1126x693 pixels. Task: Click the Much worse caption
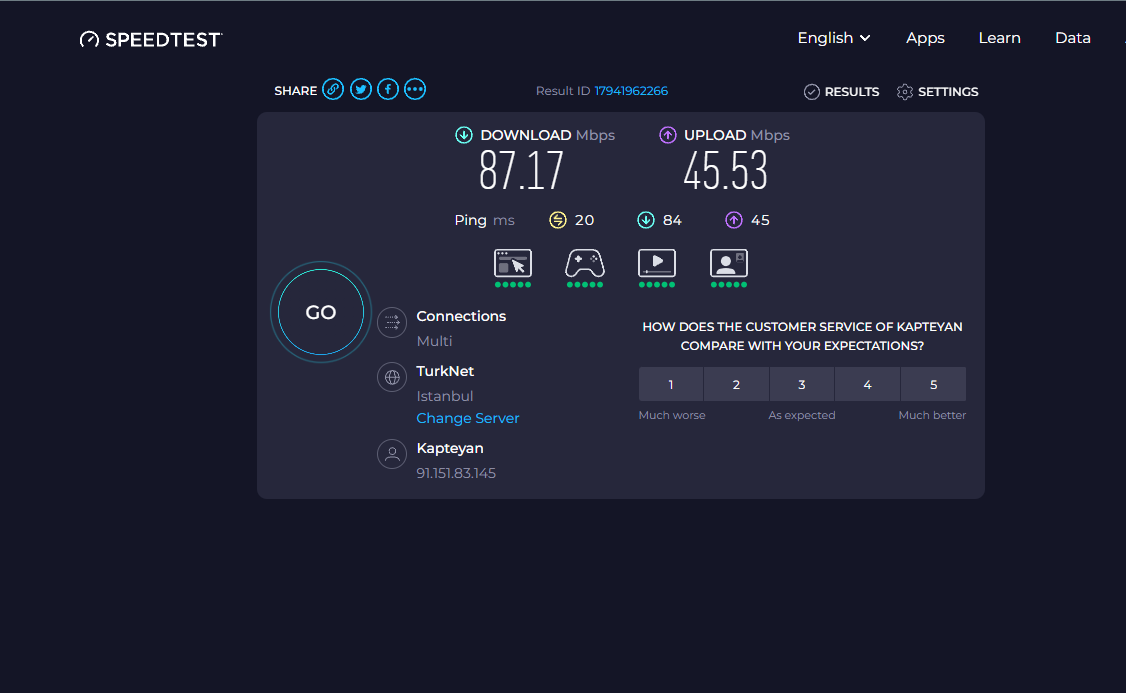(x=672, y=415)
